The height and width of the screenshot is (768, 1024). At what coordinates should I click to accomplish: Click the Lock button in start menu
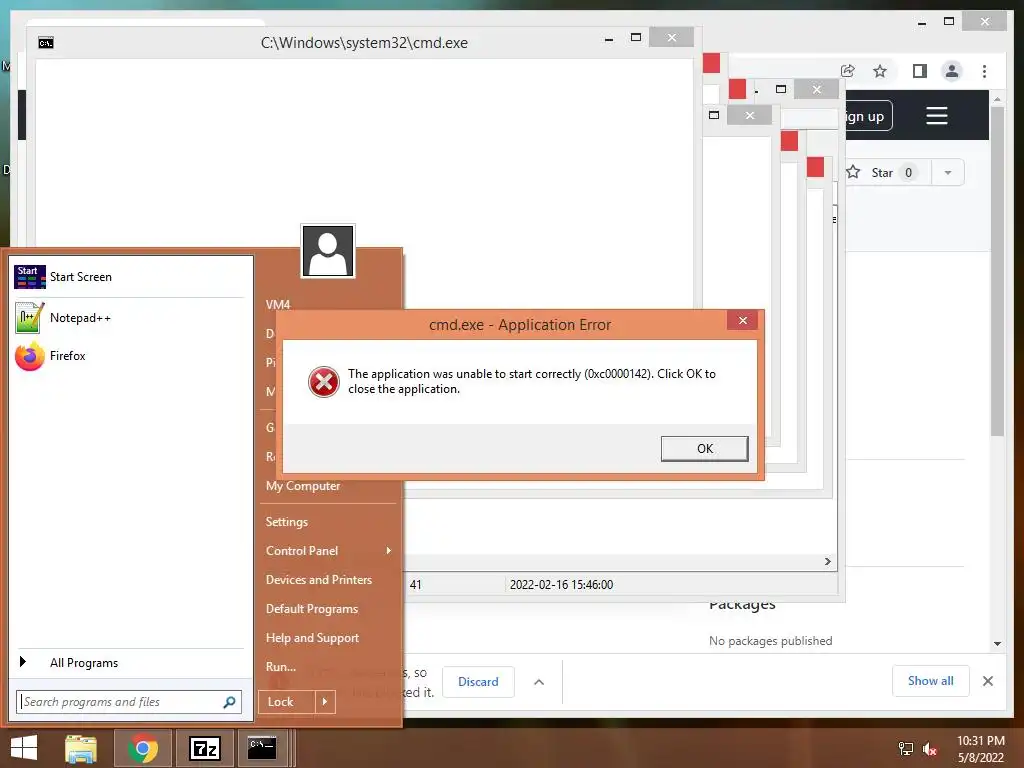287,702
